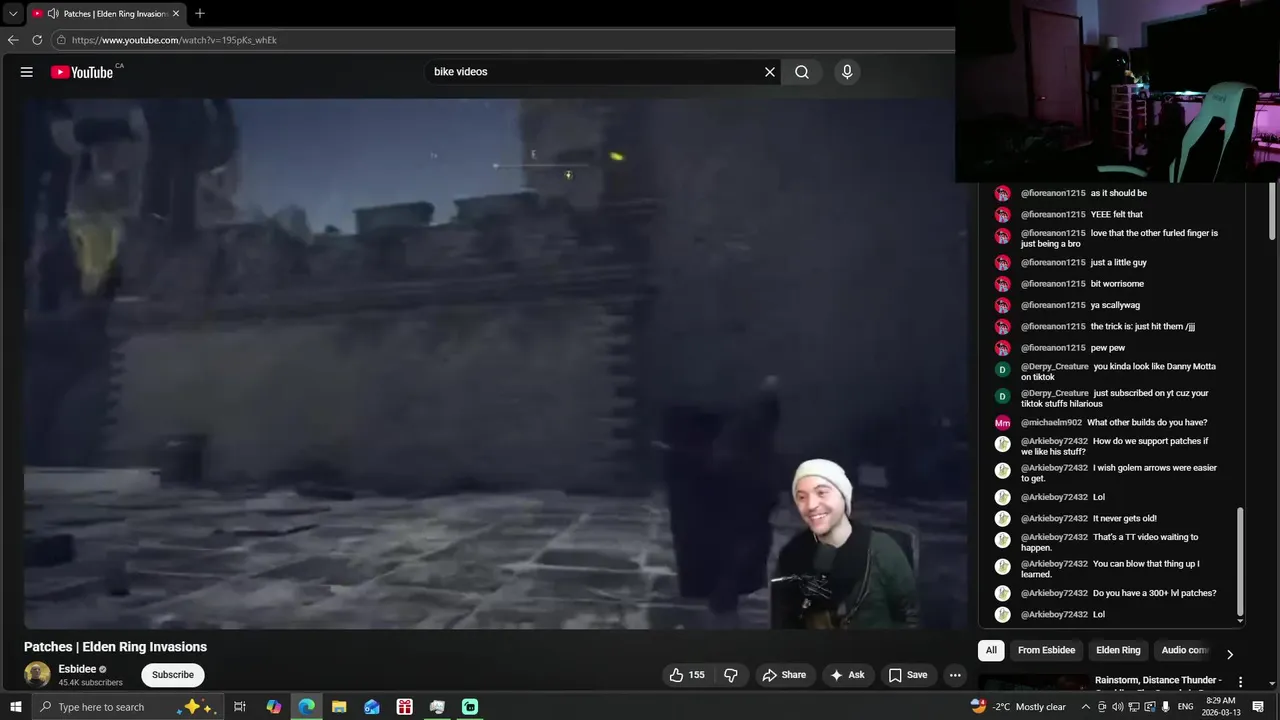Click @Derpy_Creature avatar beside tiktok subscription comment

(1002, 397)
